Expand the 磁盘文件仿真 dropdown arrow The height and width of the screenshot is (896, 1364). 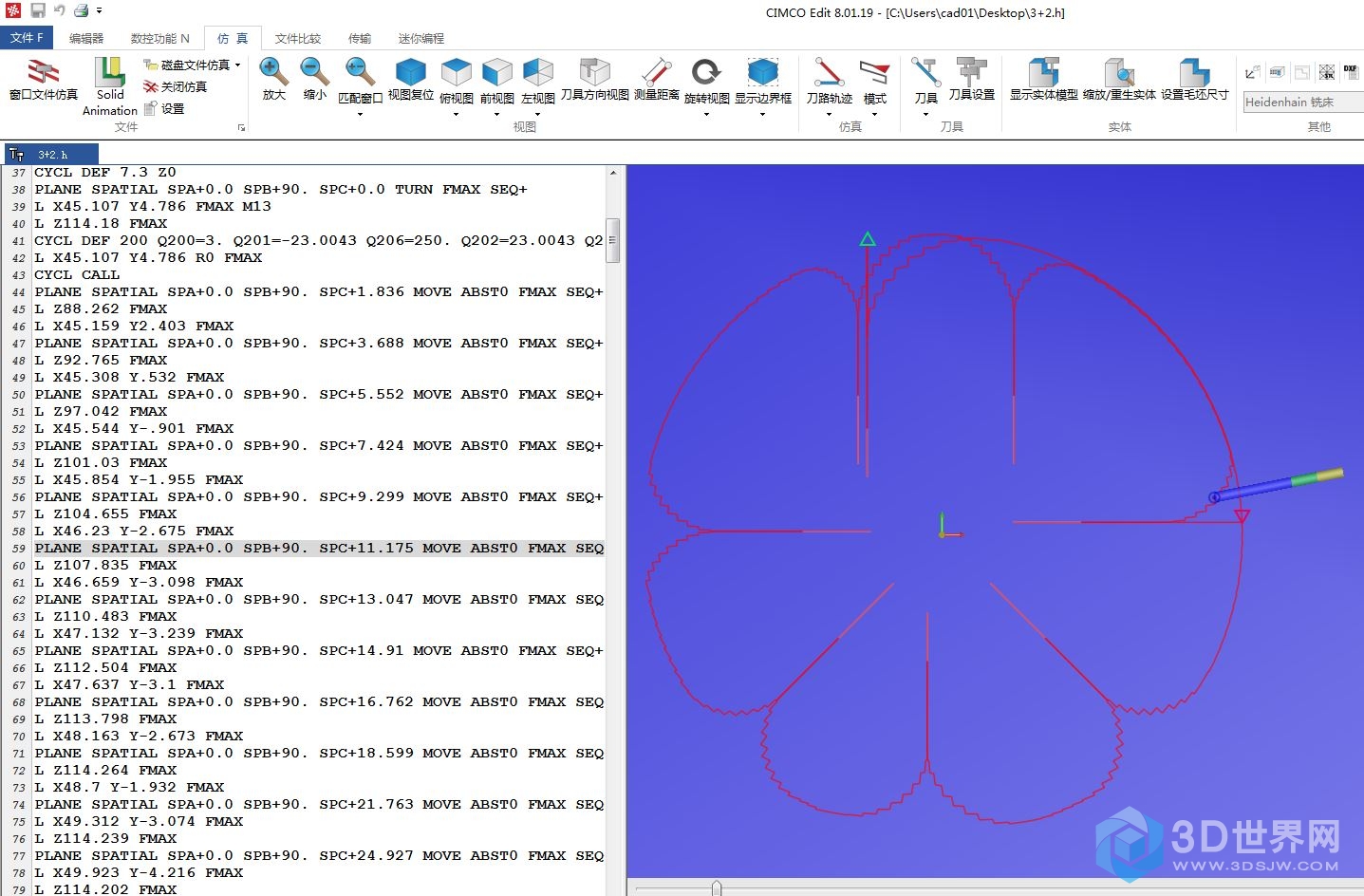click(237, 65)
